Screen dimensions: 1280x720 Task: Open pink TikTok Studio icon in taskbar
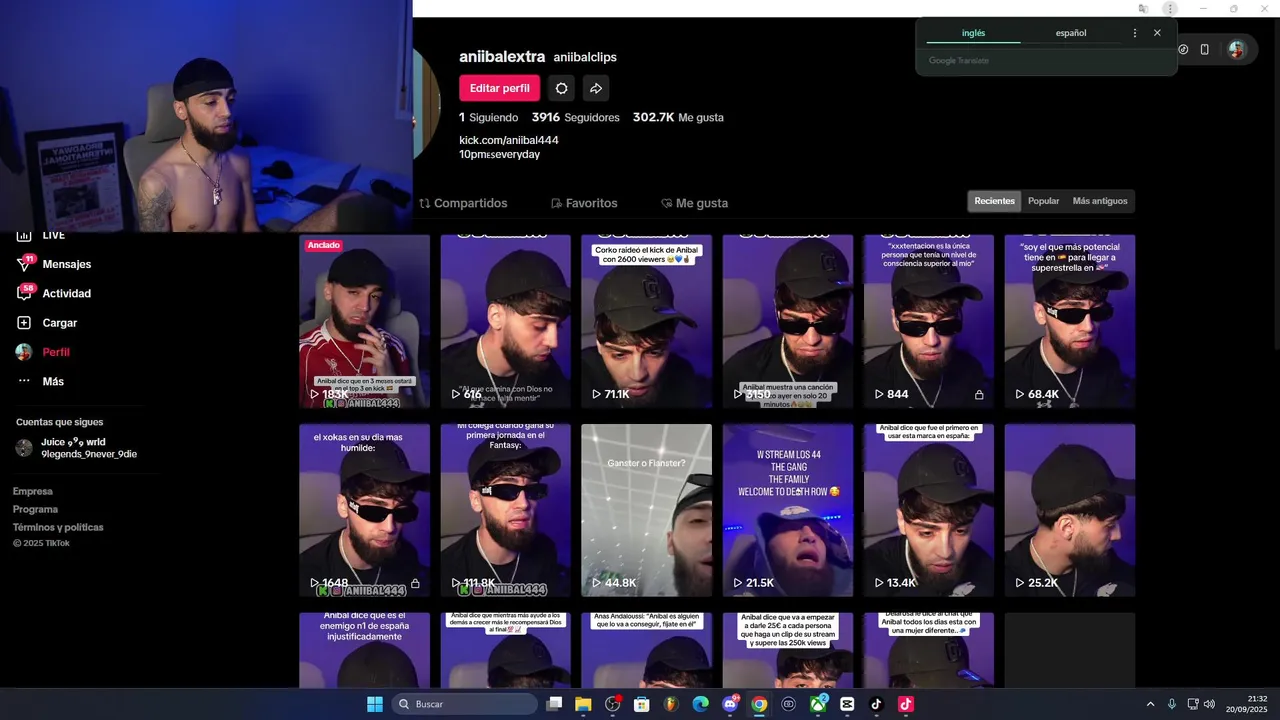coord(906,704)
